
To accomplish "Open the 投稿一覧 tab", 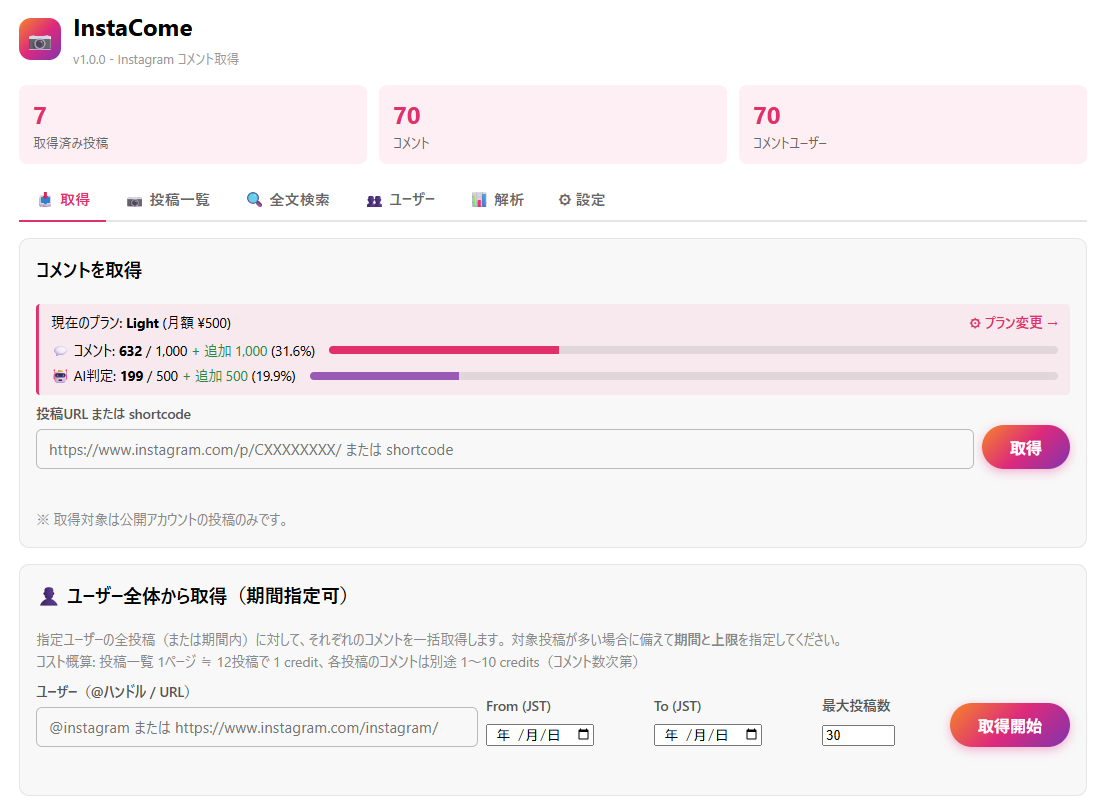I will [168, 200].
